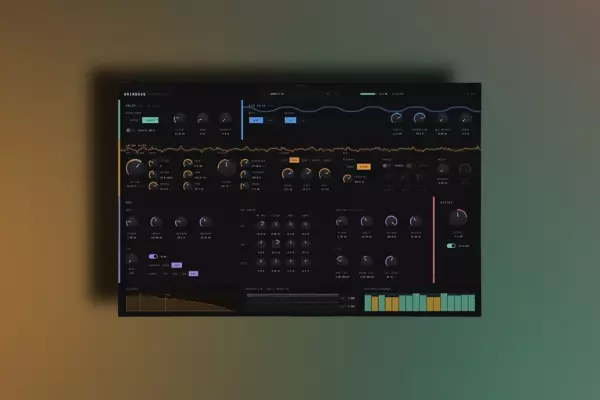This screenshot has width=600, height=400.
Task: Click the top-left knob of the modulation matrix grid
Action: tap(261, 225)
